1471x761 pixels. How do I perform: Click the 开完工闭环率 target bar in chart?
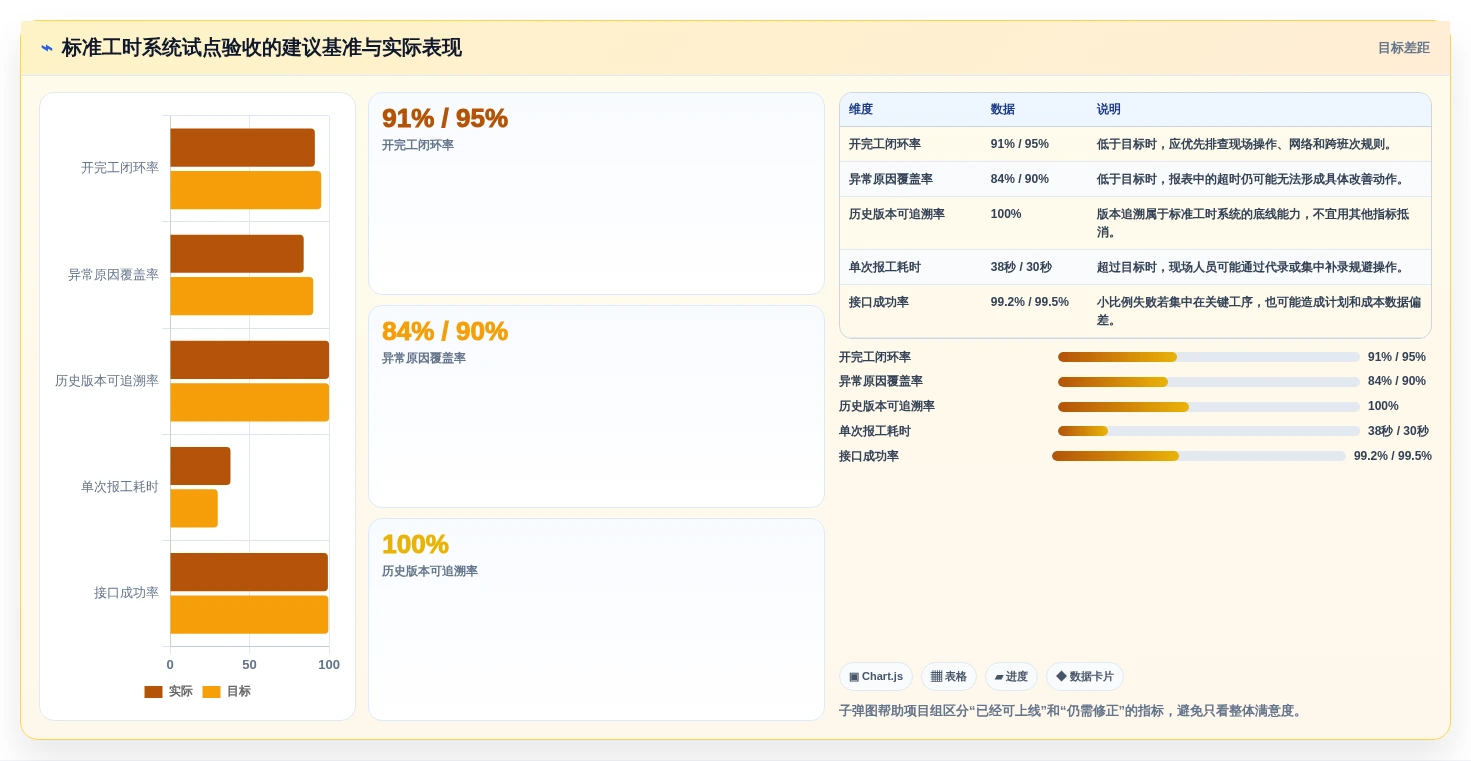245,190
